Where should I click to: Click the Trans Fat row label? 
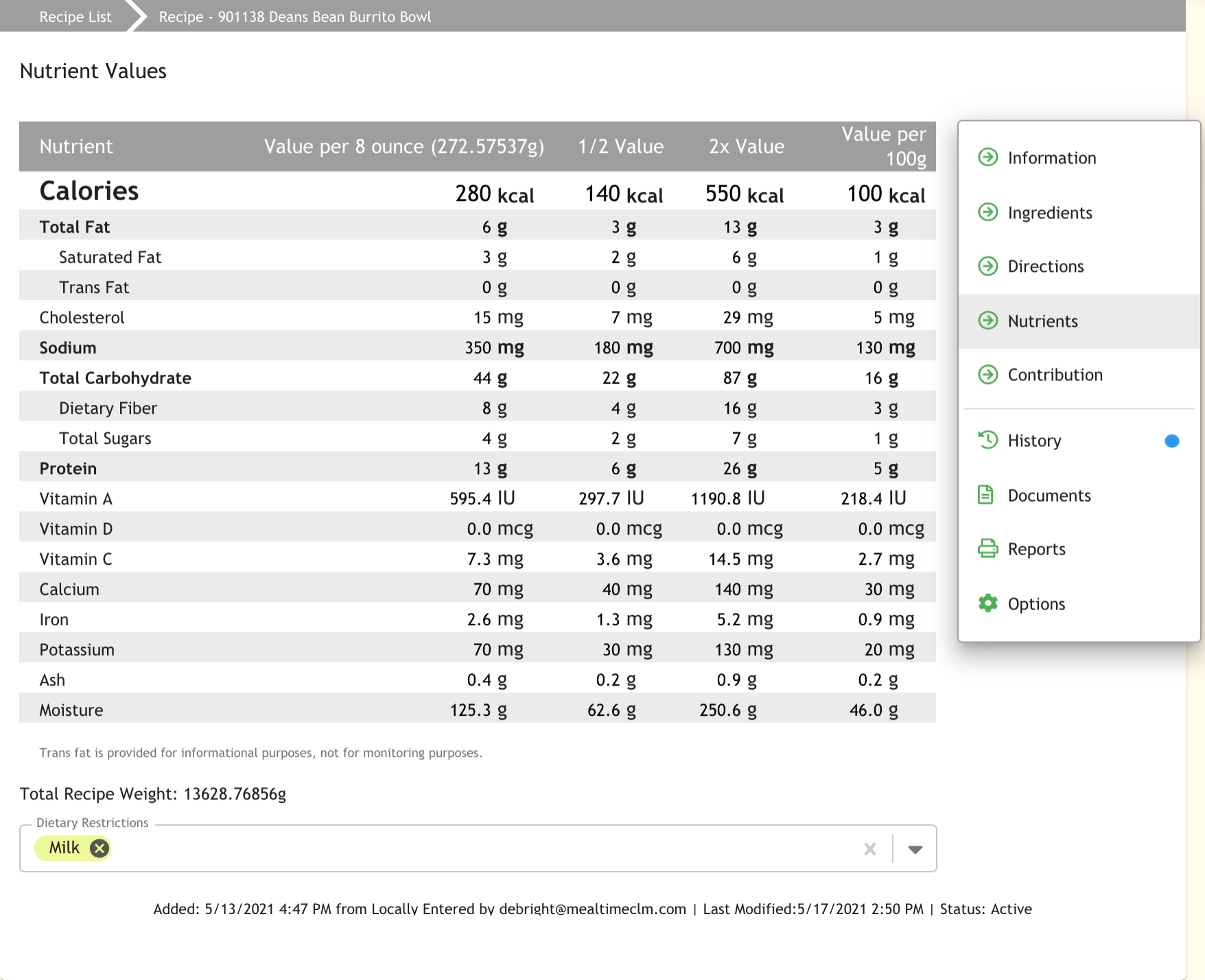(x=94, y=288)
